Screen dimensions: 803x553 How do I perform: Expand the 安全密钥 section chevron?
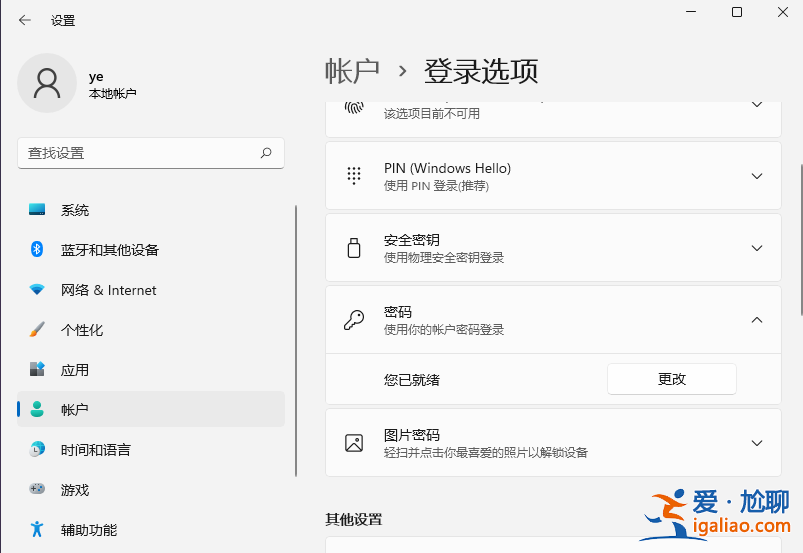click(x=757, y=248)
